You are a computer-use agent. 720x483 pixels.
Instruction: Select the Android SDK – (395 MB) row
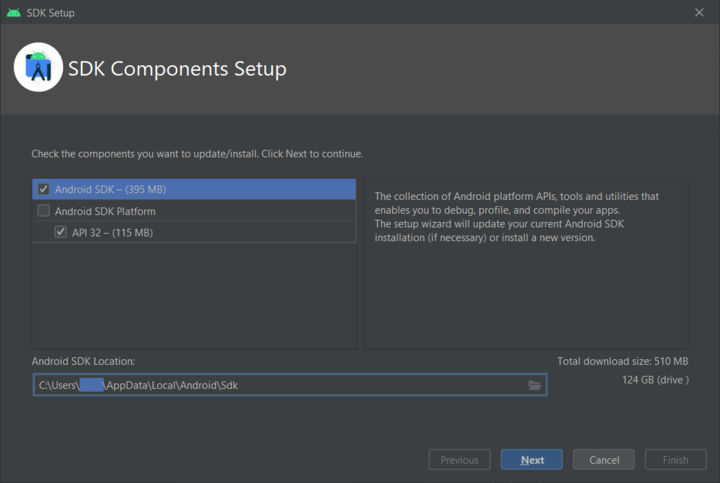point(194,189)
